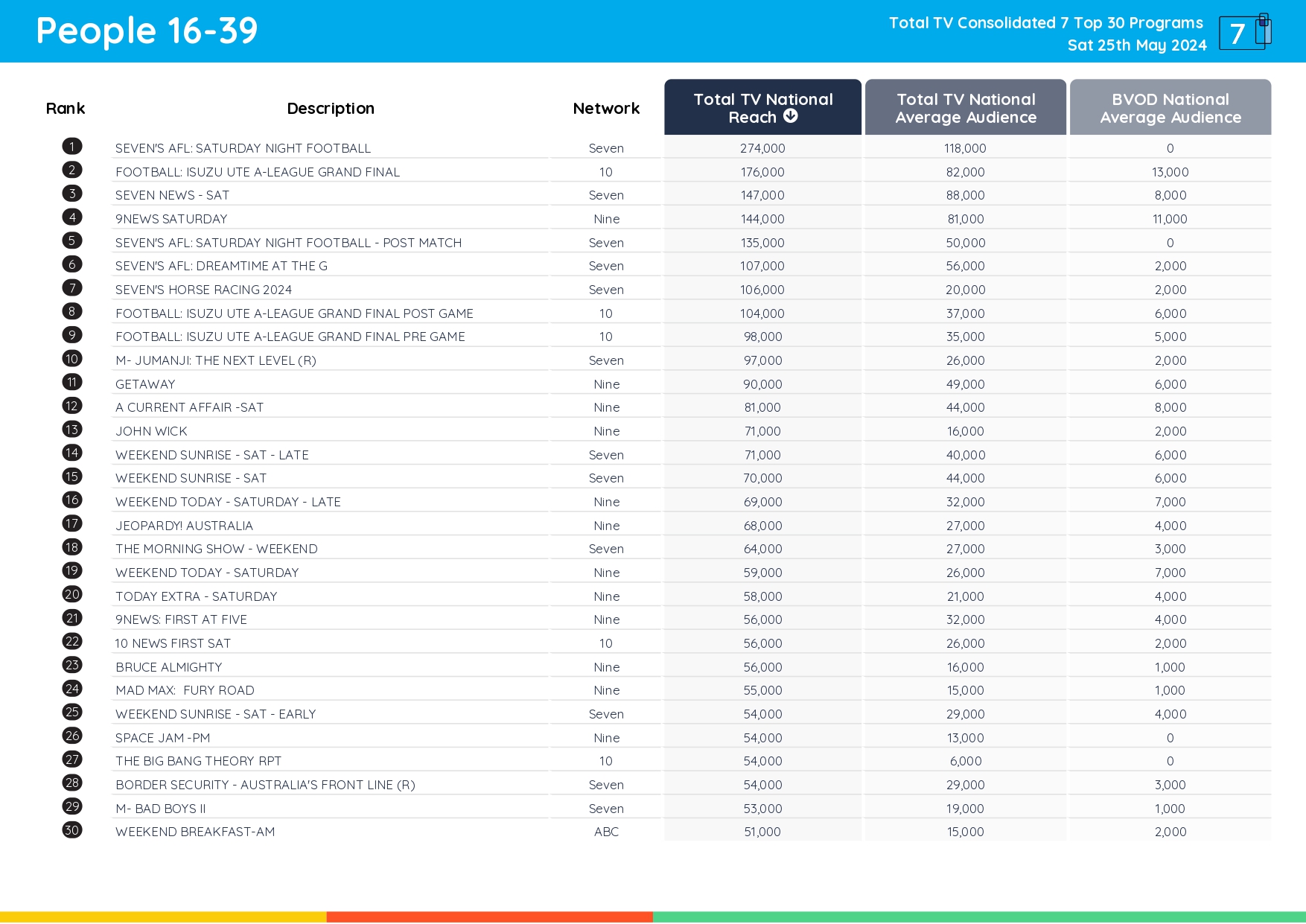This screenshot has height=924, width=1306.
Task: Select the rank 1 badge
Action: click(x=72, y=147)
